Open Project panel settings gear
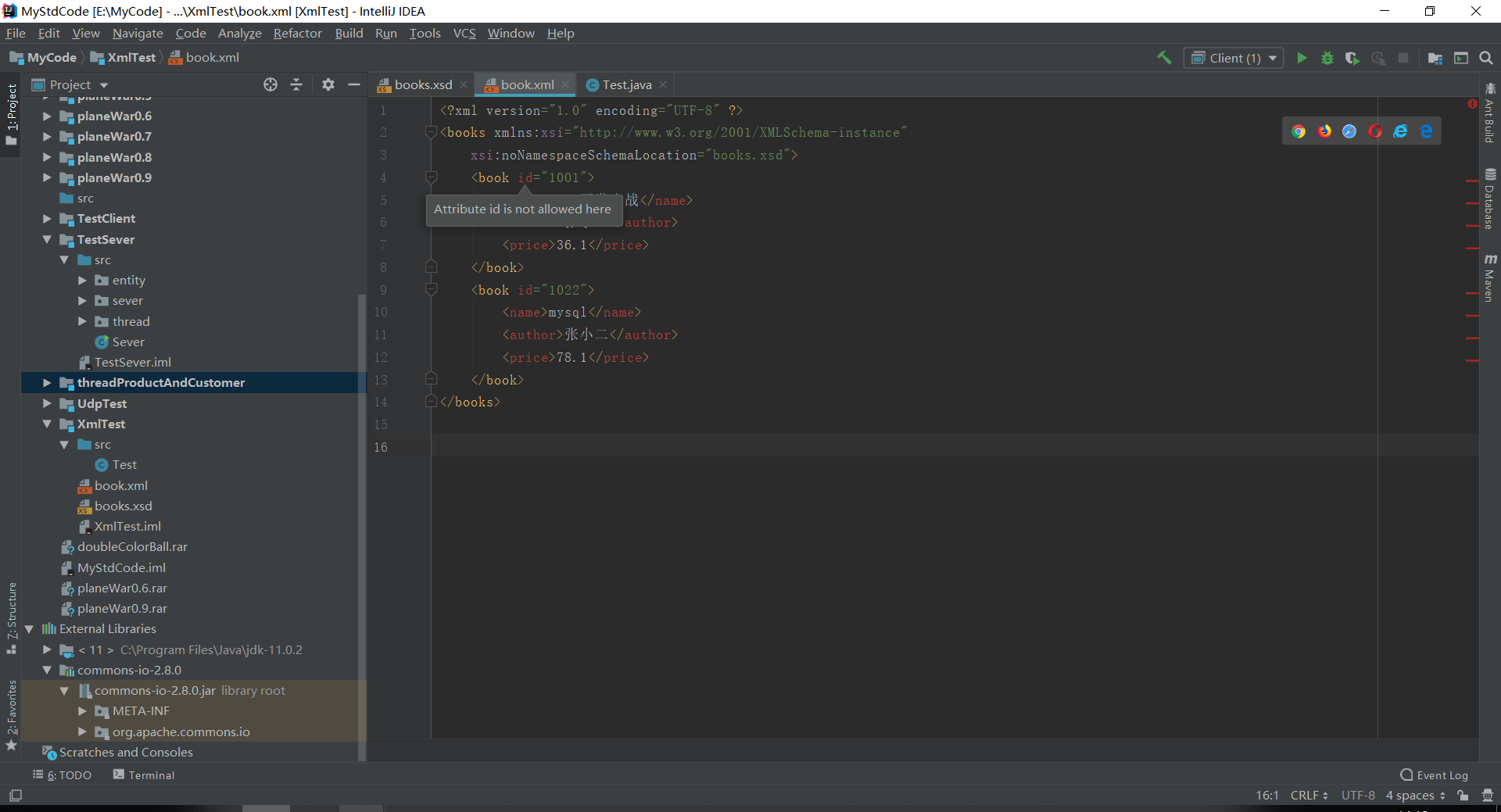Image resolution: width=1501 pixels, height=812 pixels. 328,84
